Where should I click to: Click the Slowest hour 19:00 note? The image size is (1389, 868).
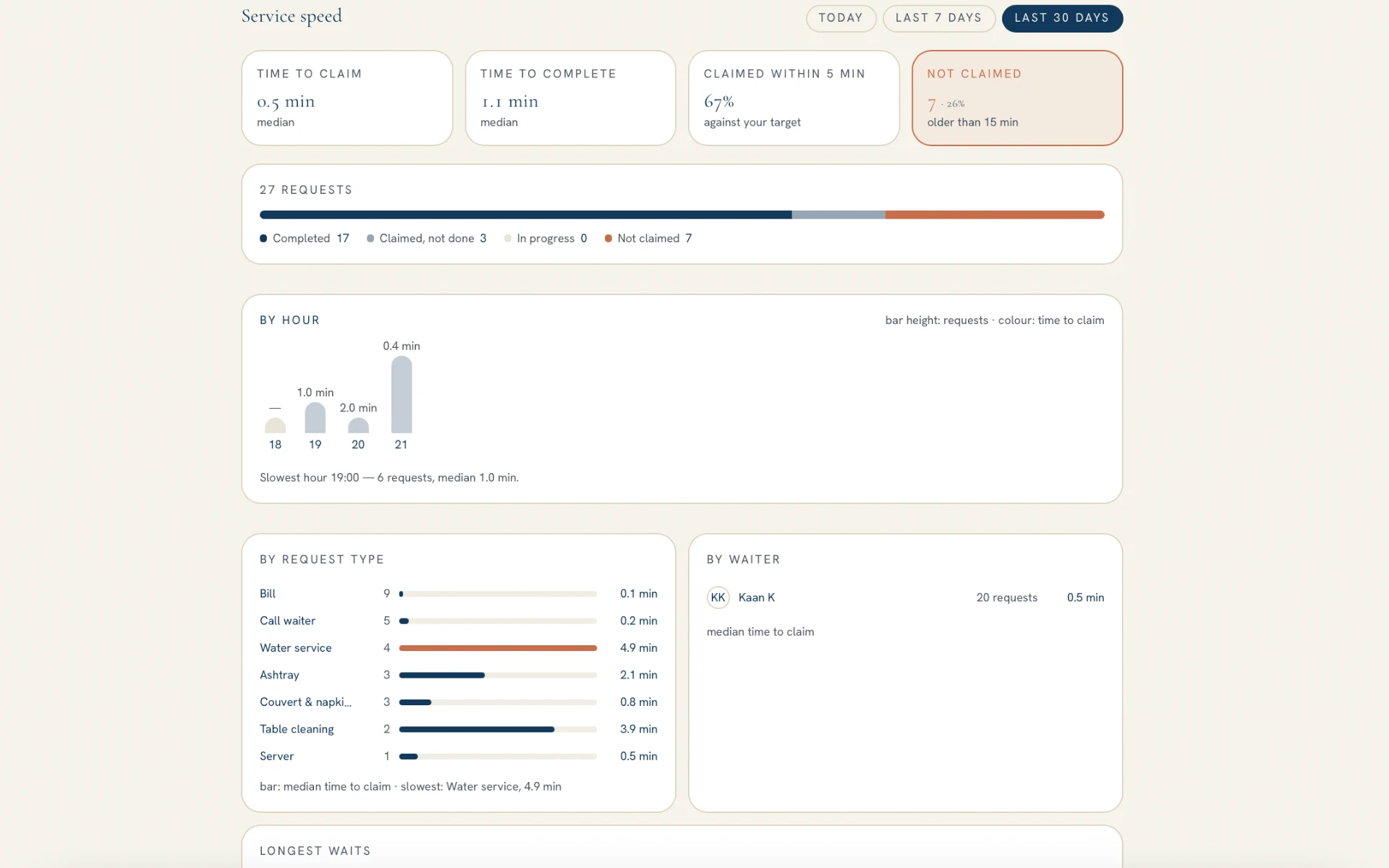[389, 477]
